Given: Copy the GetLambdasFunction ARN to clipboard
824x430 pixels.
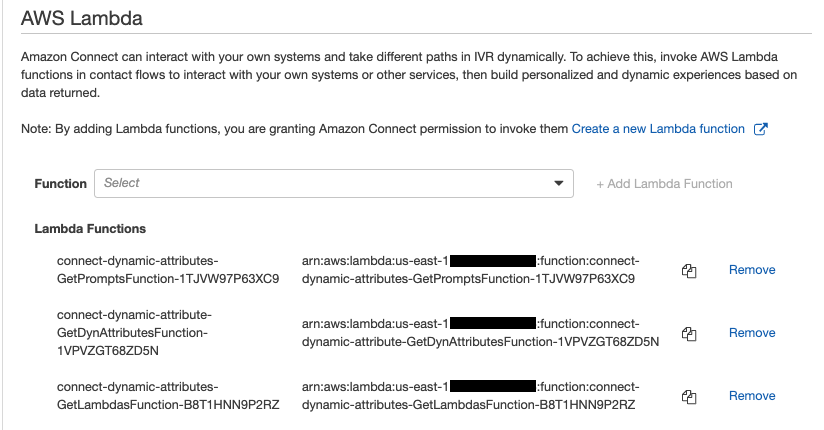Looking at the screenshot, I should pyautogui.click(x=689, y=397).
